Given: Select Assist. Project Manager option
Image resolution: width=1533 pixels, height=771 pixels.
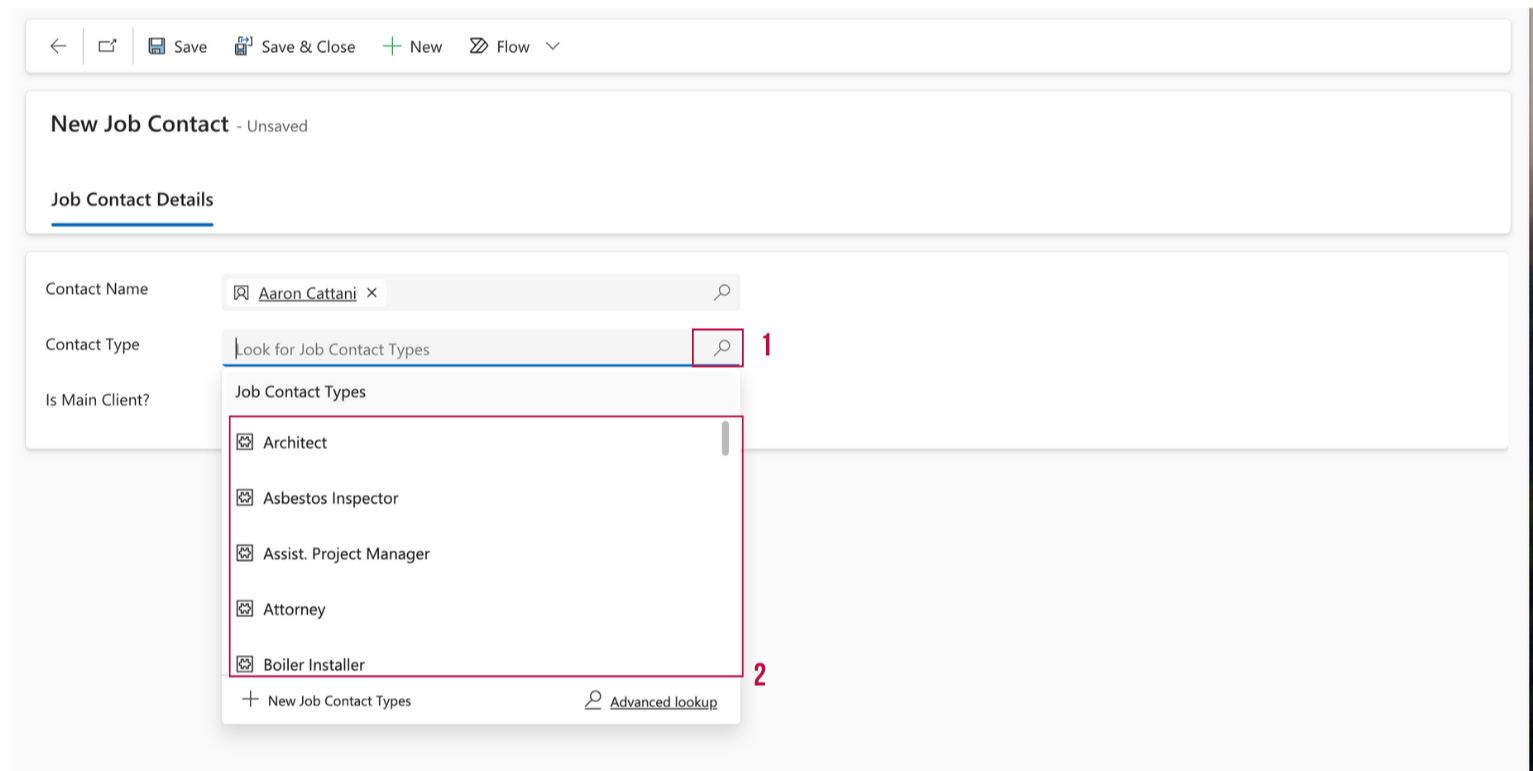Looking at the screenshot, I should click(x=346, y=554).
